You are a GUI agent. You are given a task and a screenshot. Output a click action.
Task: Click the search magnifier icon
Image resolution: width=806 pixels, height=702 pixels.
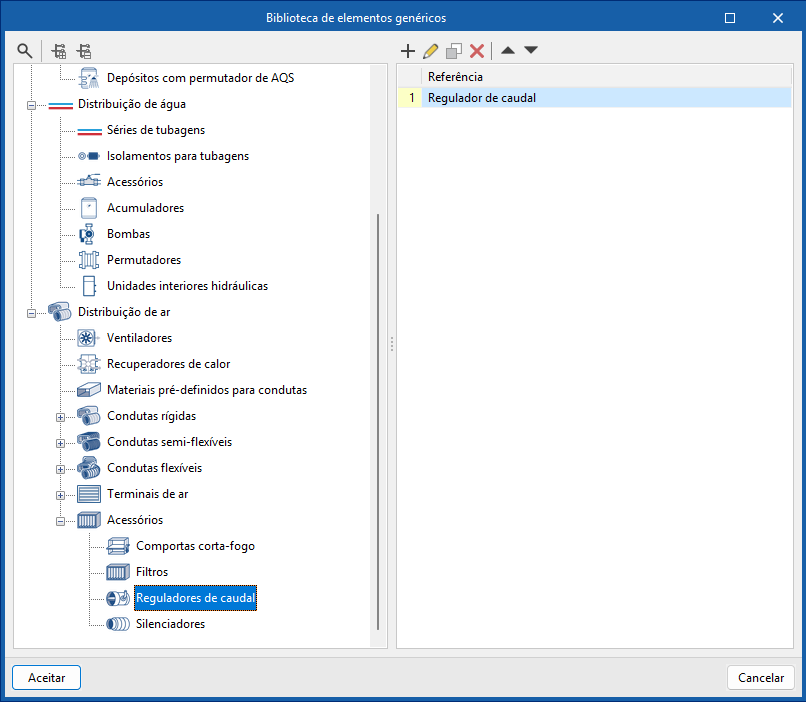(x=25, y=50)
